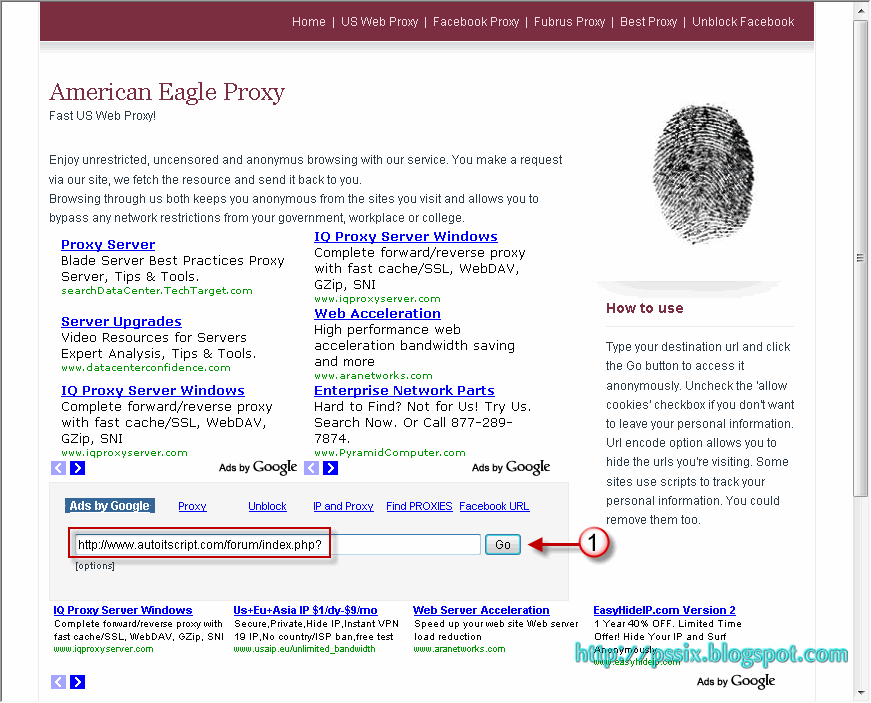Click previous arrow under left ad column

(x=58, y=468)
